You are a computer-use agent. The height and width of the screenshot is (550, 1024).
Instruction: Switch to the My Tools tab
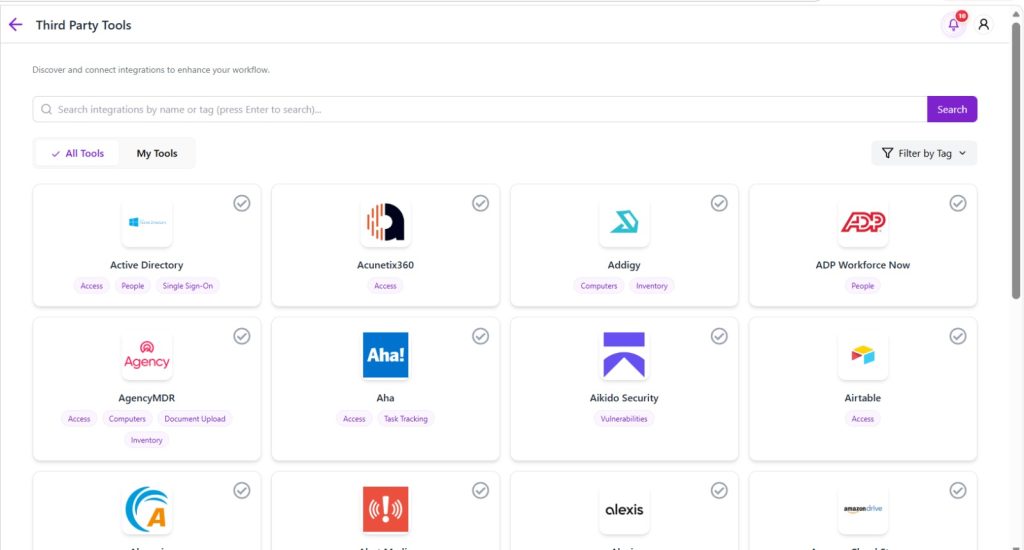(157, 154)
